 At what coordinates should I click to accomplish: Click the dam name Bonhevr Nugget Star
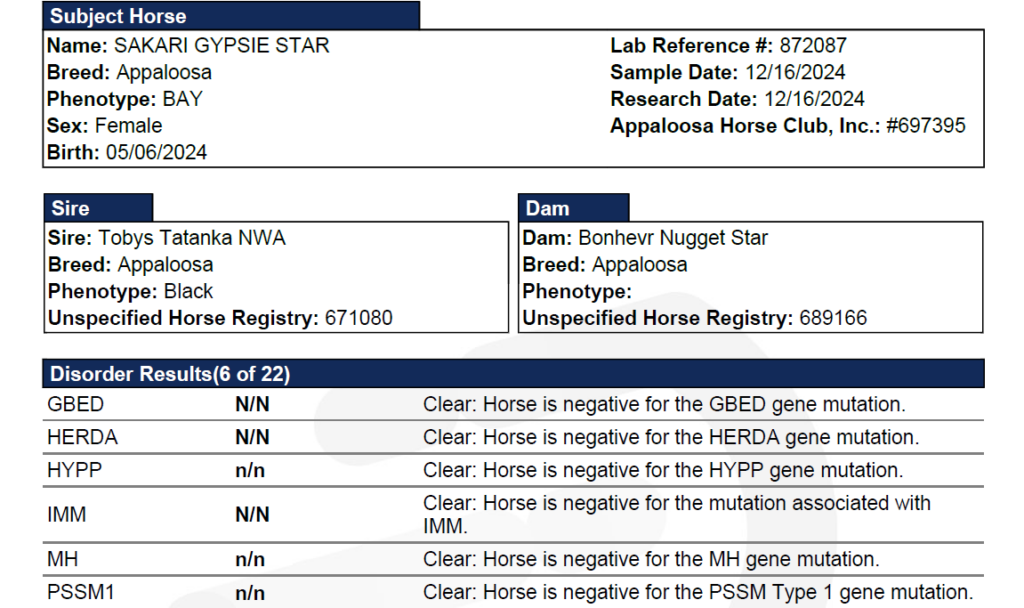(x=673, y=239)
